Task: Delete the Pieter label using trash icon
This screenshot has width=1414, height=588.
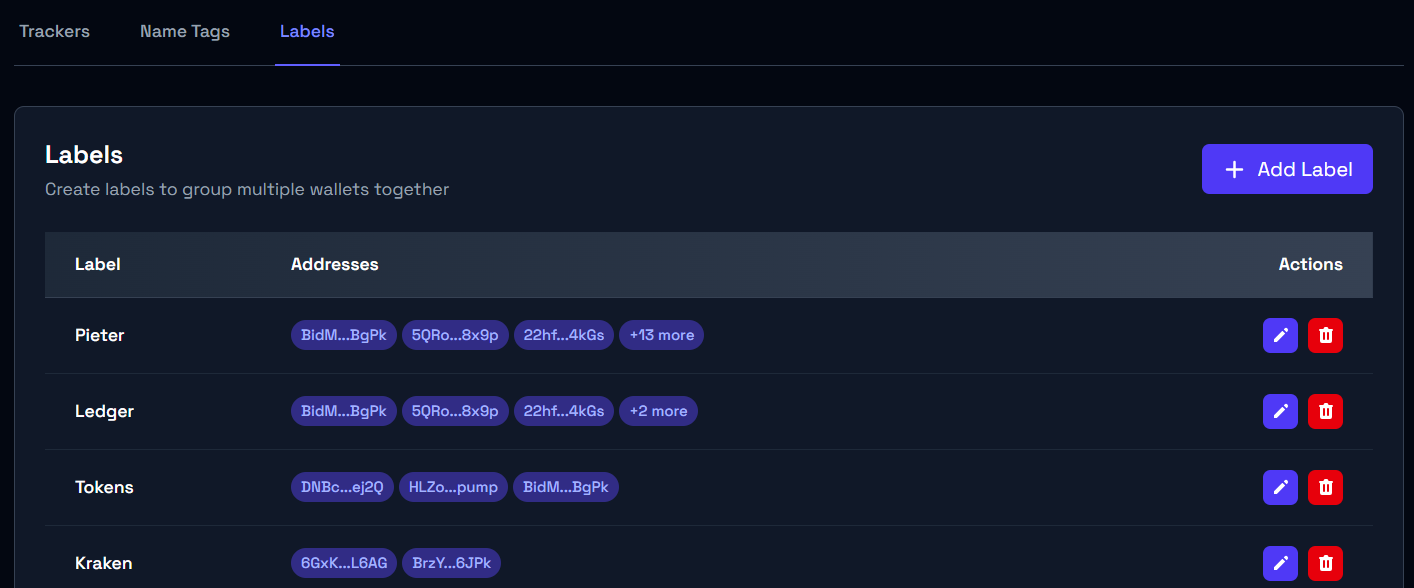Action: [1325, 336]
